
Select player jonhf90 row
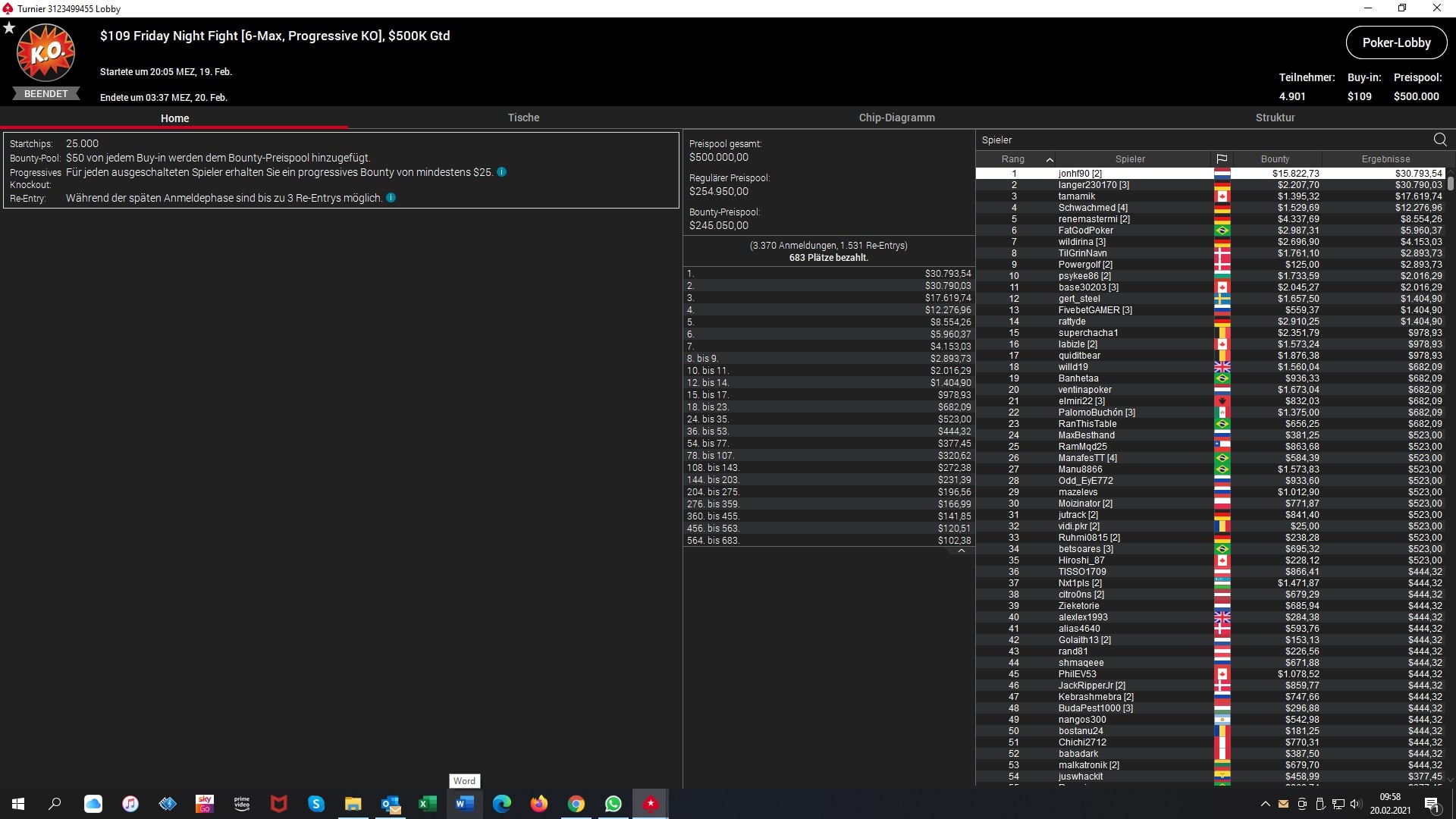click(1080, 174)
